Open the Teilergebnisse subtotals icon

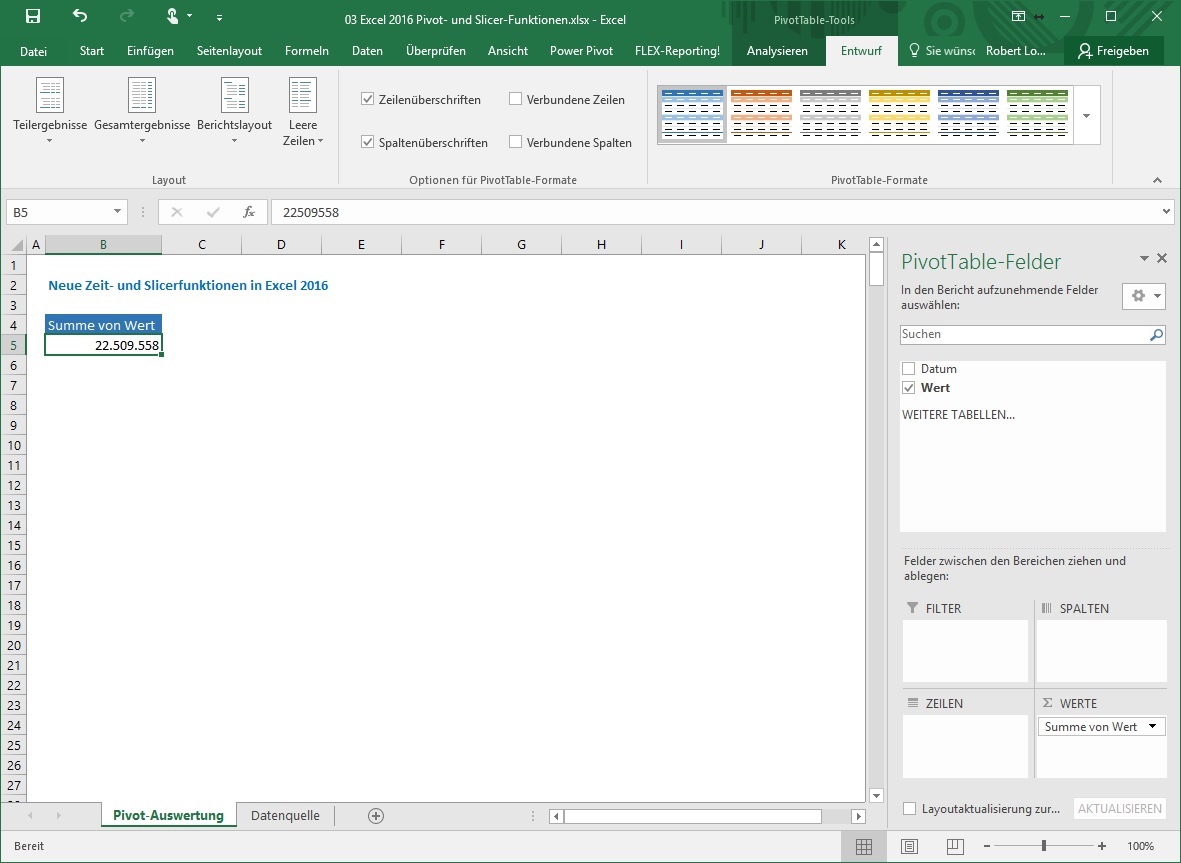tap(50, 96)
